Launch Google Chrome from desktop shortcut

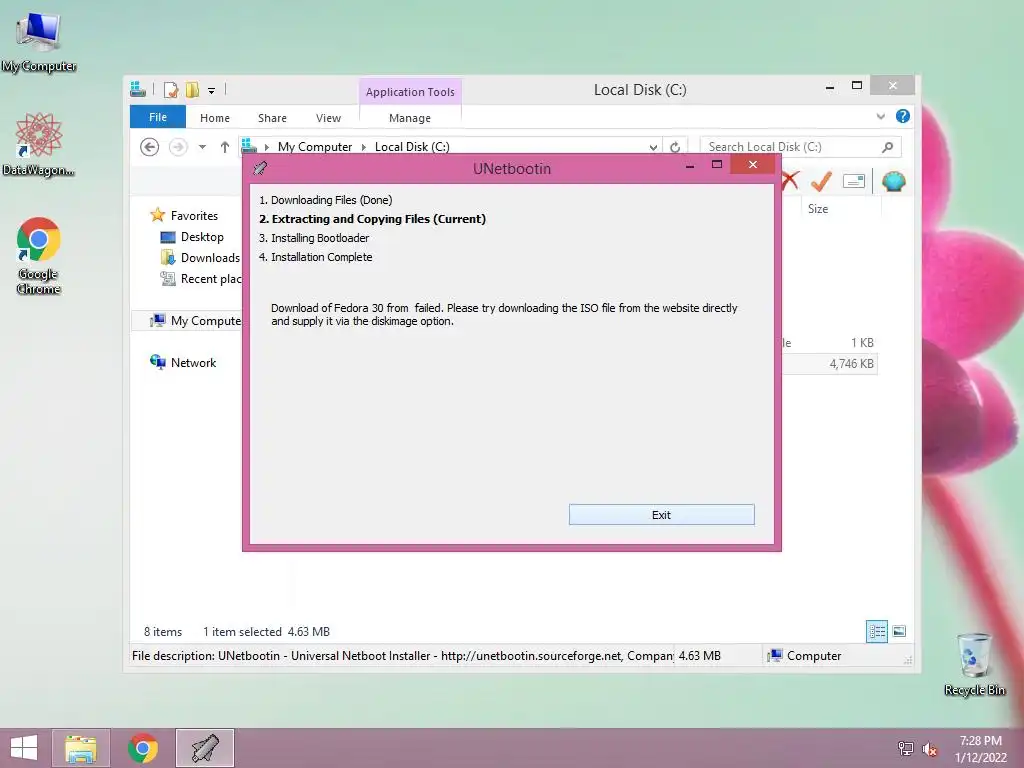tap(39, 255)
